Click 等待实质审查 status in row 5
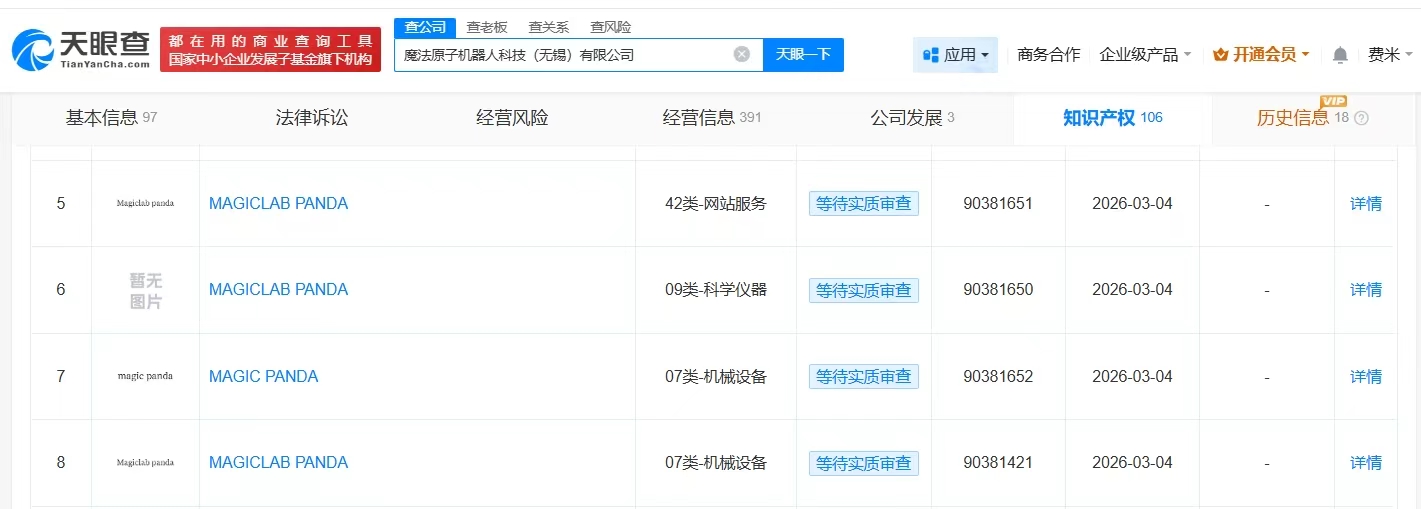This screenshot has width=1421, height=509. 864,204
